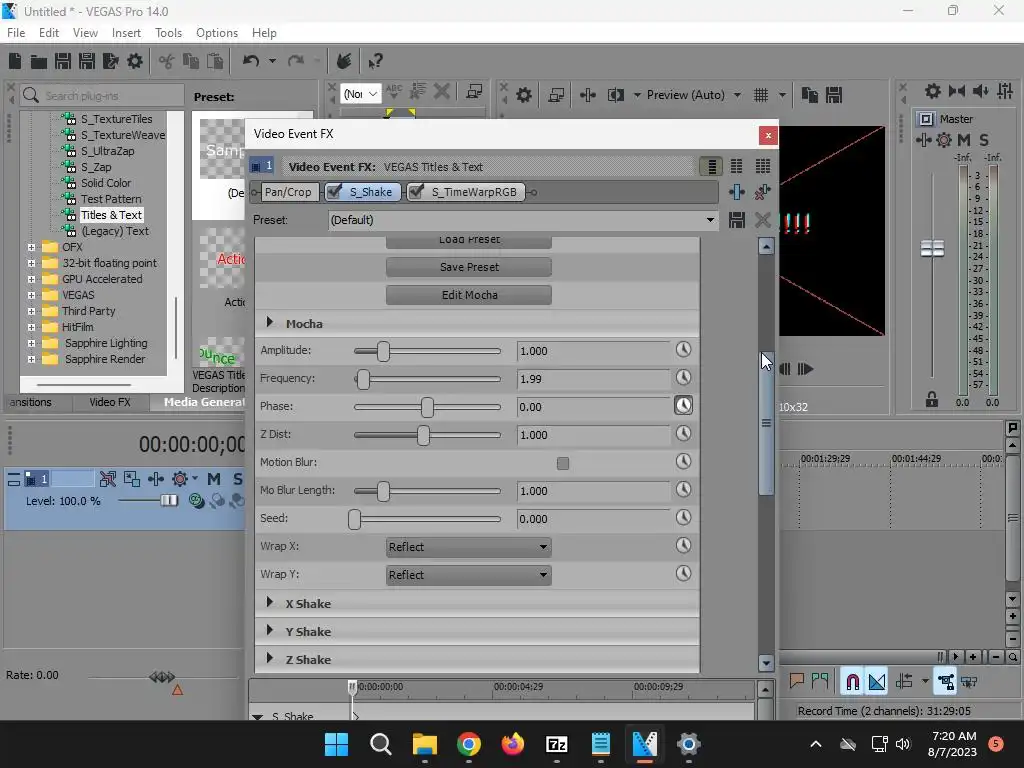Viewport: 1024px width, 768px height.
Task: Open the Edit menu
Action: pyautogui.click(x=49, y=33)
